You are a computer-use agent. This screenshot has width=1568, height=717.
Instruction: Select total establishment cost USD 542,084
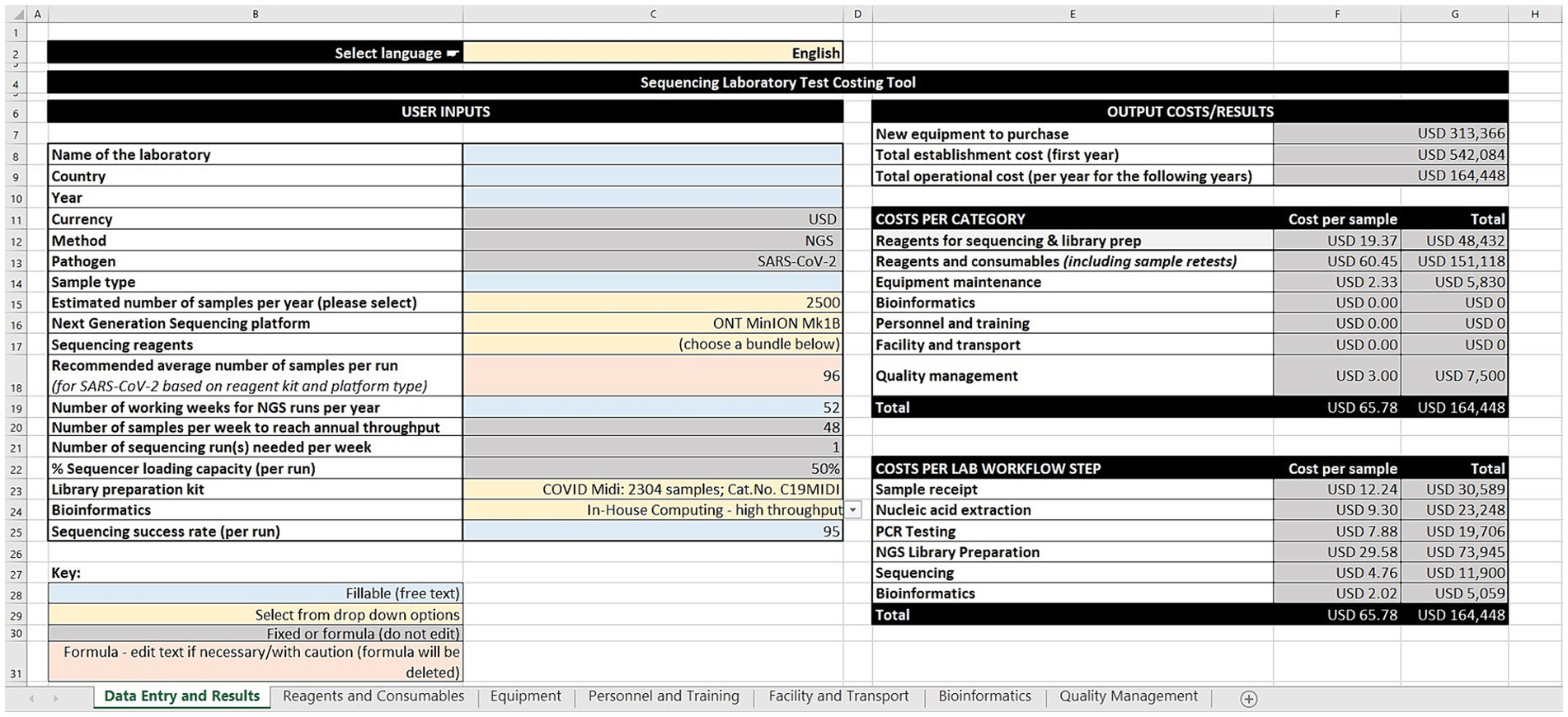coord(1391,154)
